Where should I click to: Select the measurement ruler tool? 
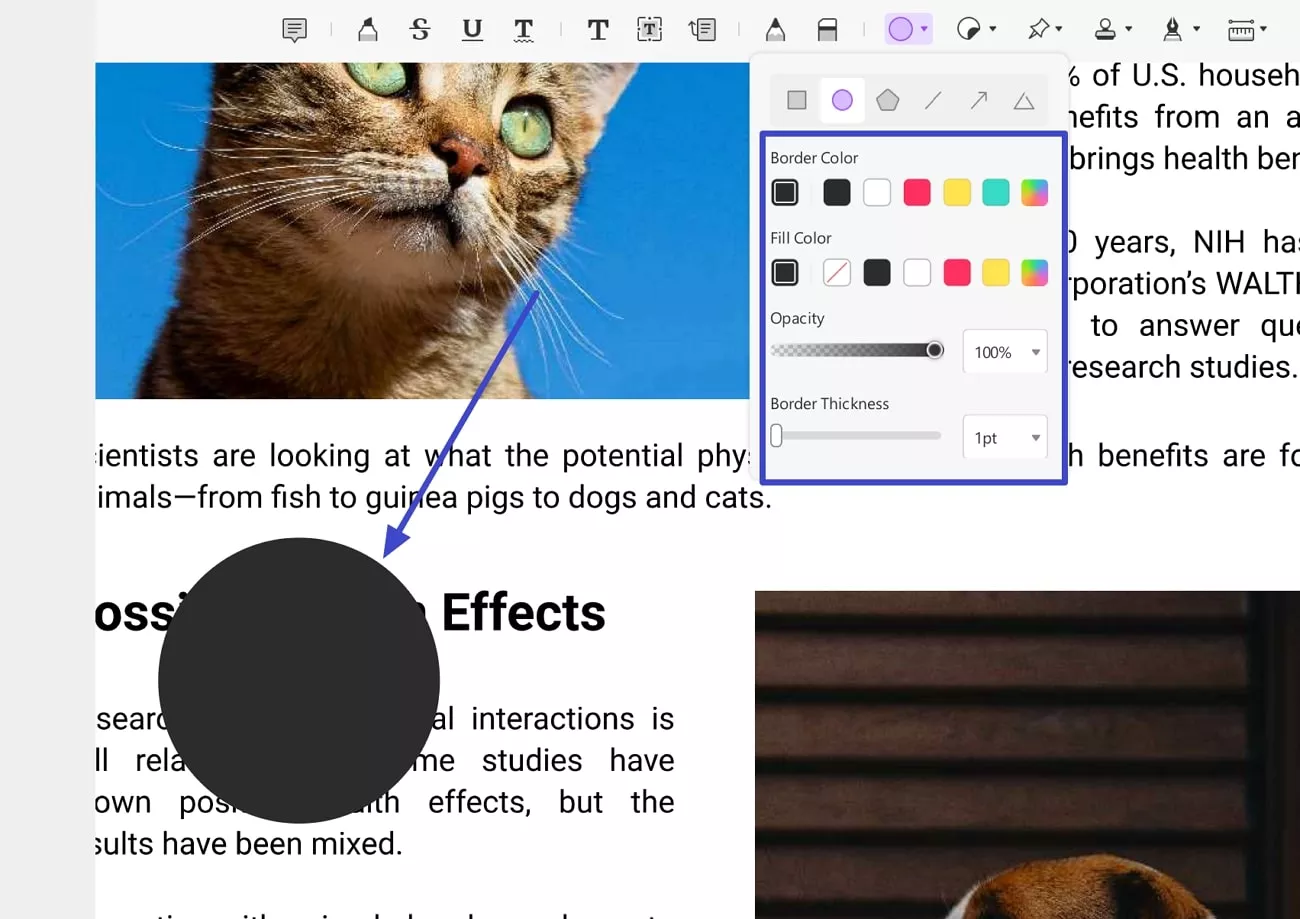pyautogui.click(x=1241, y=30)
